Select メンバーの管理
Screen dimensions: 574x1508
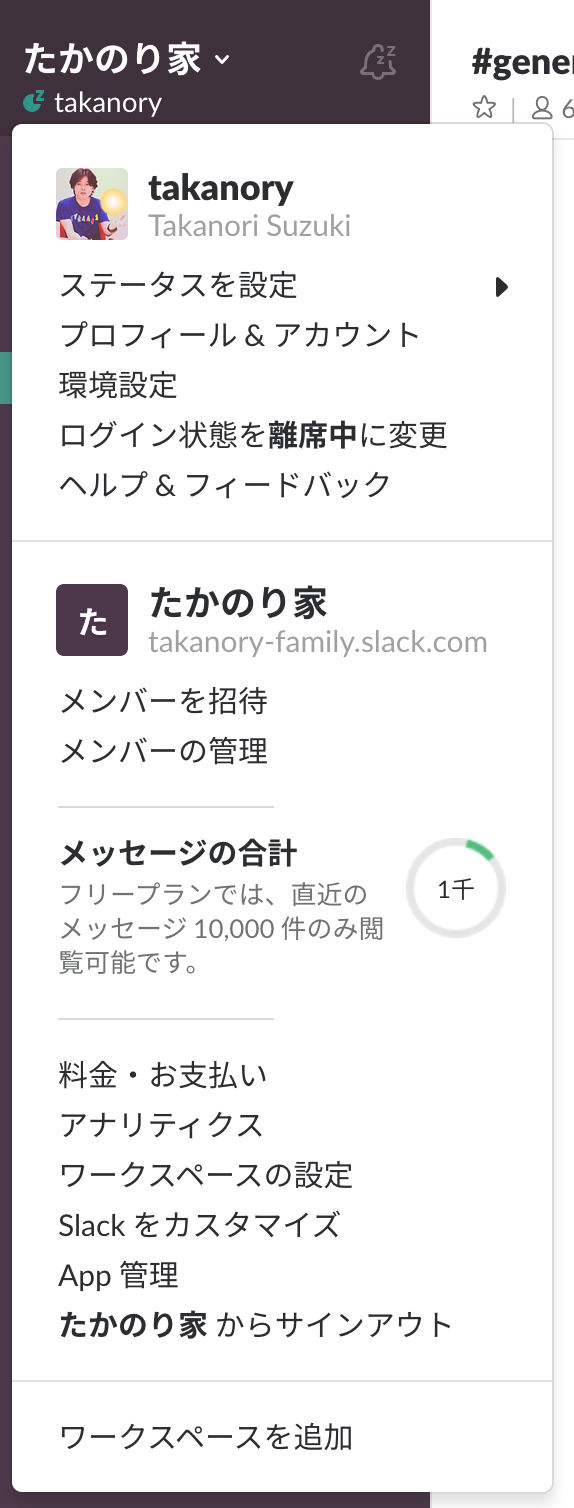[x=163, y=751]
